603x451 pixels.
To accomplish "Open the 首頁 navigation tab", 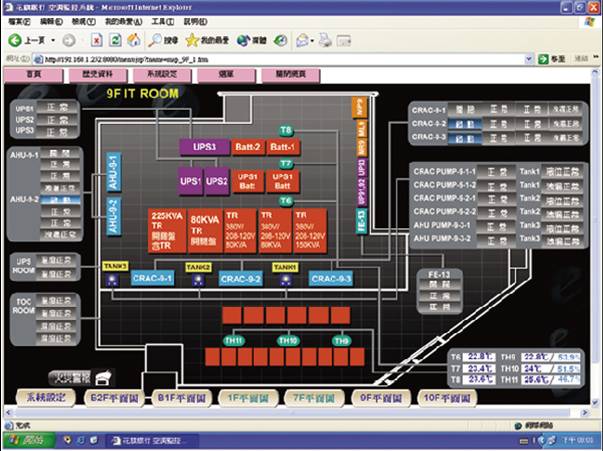I will (36, 75).
